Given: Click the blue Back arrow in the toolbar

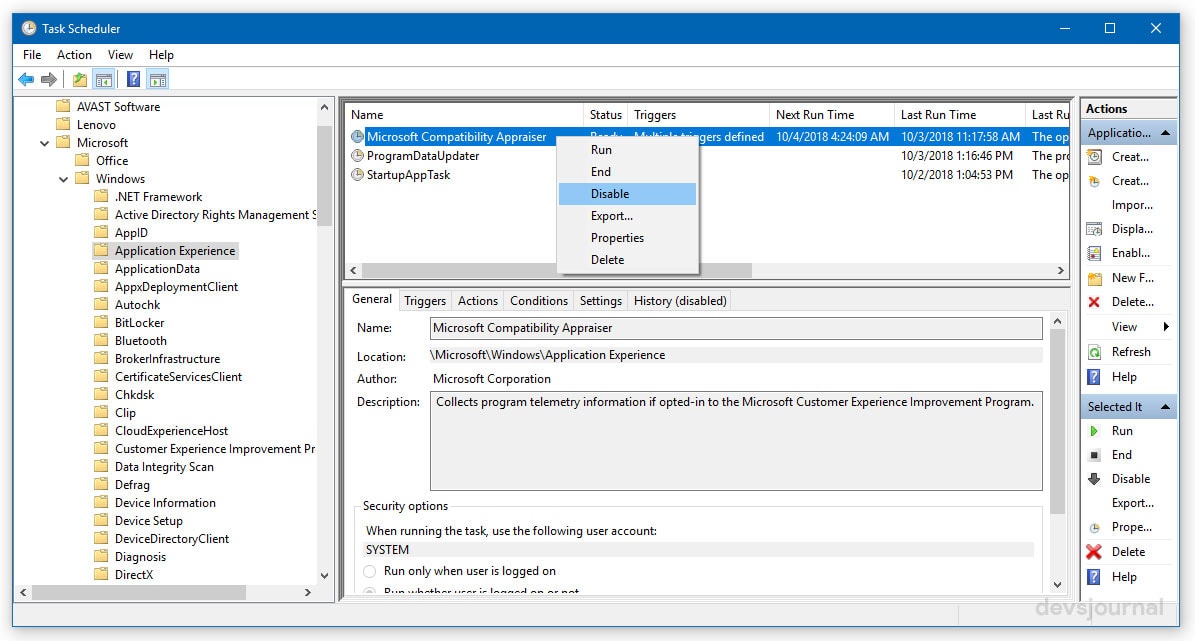Looking at the screenshot, I should click(x=26, y=79).
